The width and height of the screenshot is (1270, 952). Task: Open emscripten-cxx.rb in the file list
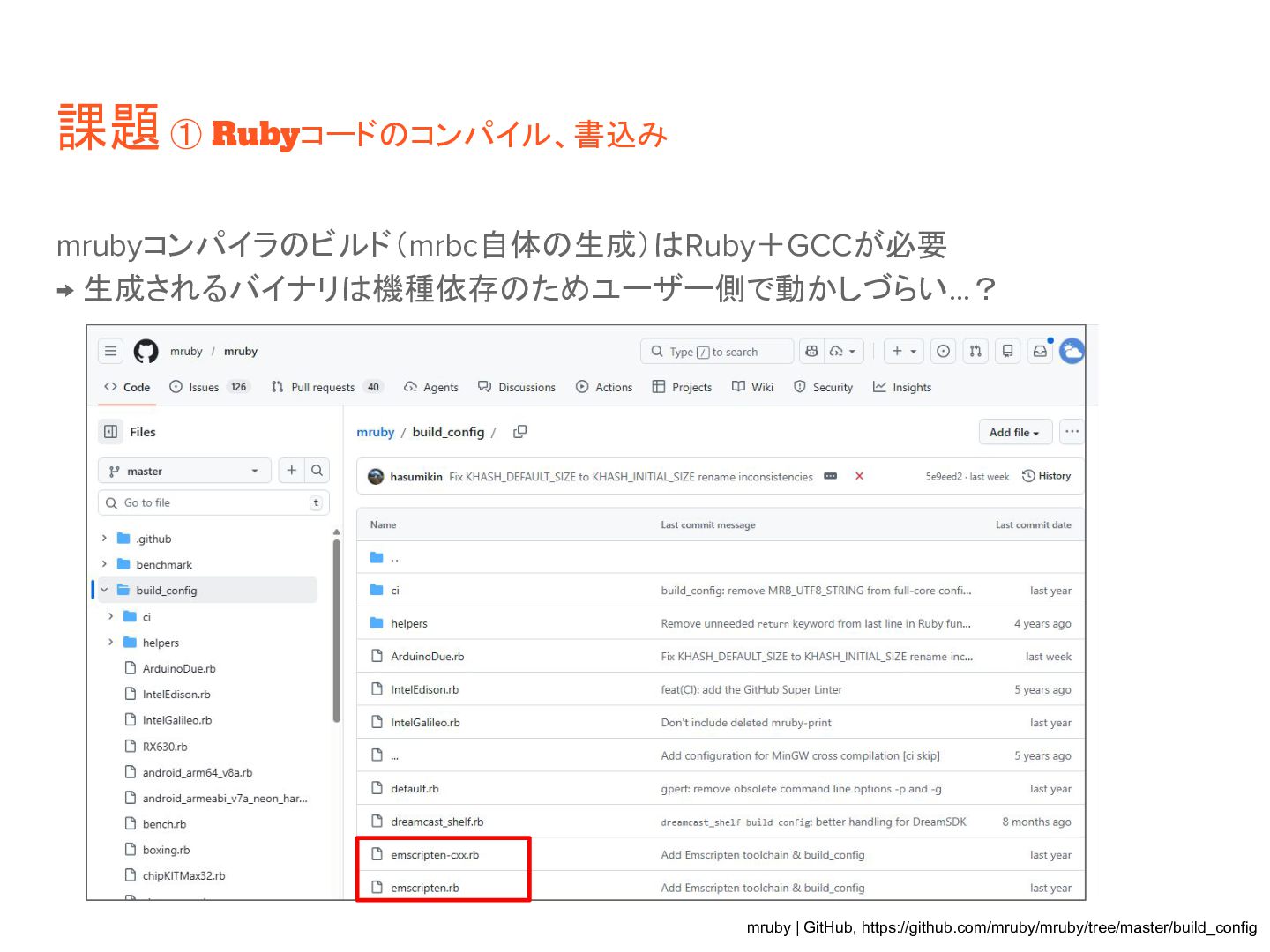(435, 855)
